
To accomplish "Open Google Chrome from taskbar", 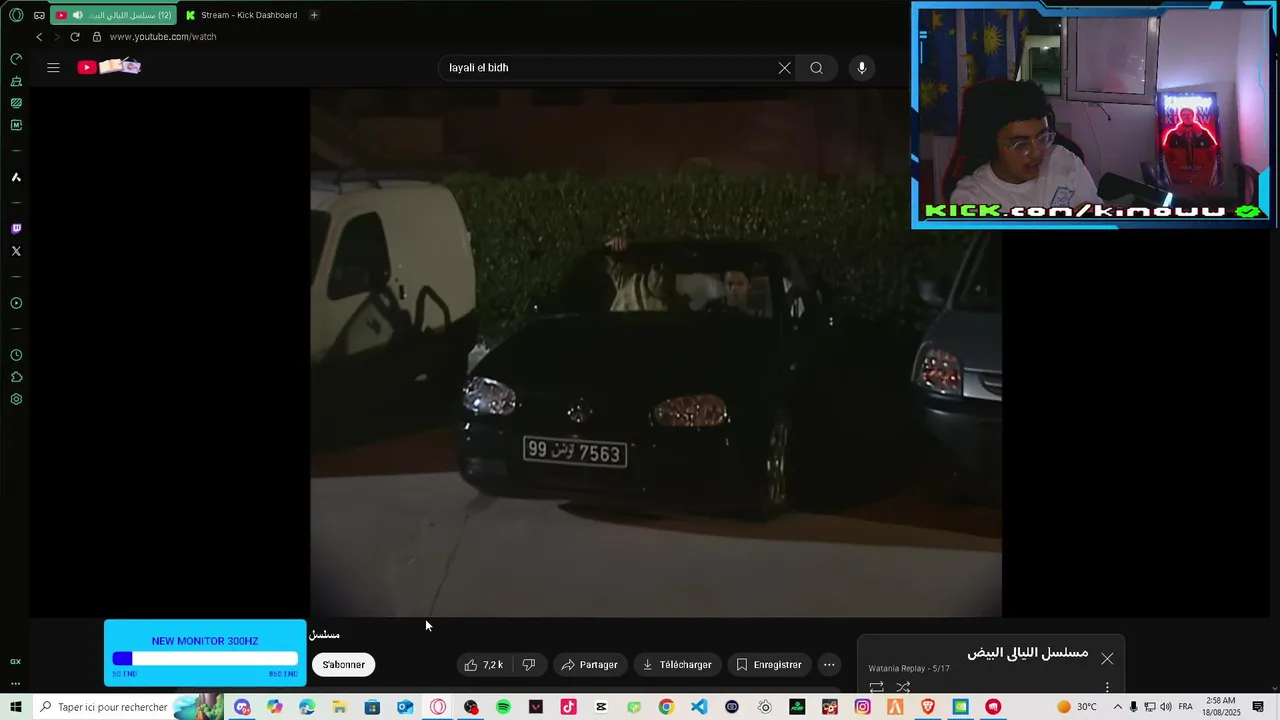I will point(666,707).
